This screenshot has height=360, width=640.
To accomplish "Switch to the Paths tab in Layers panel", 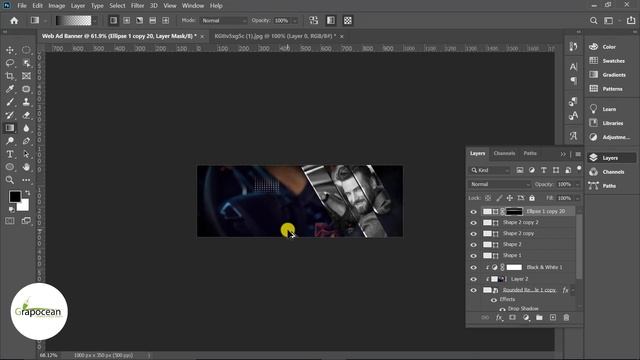I will coord(530,153).
